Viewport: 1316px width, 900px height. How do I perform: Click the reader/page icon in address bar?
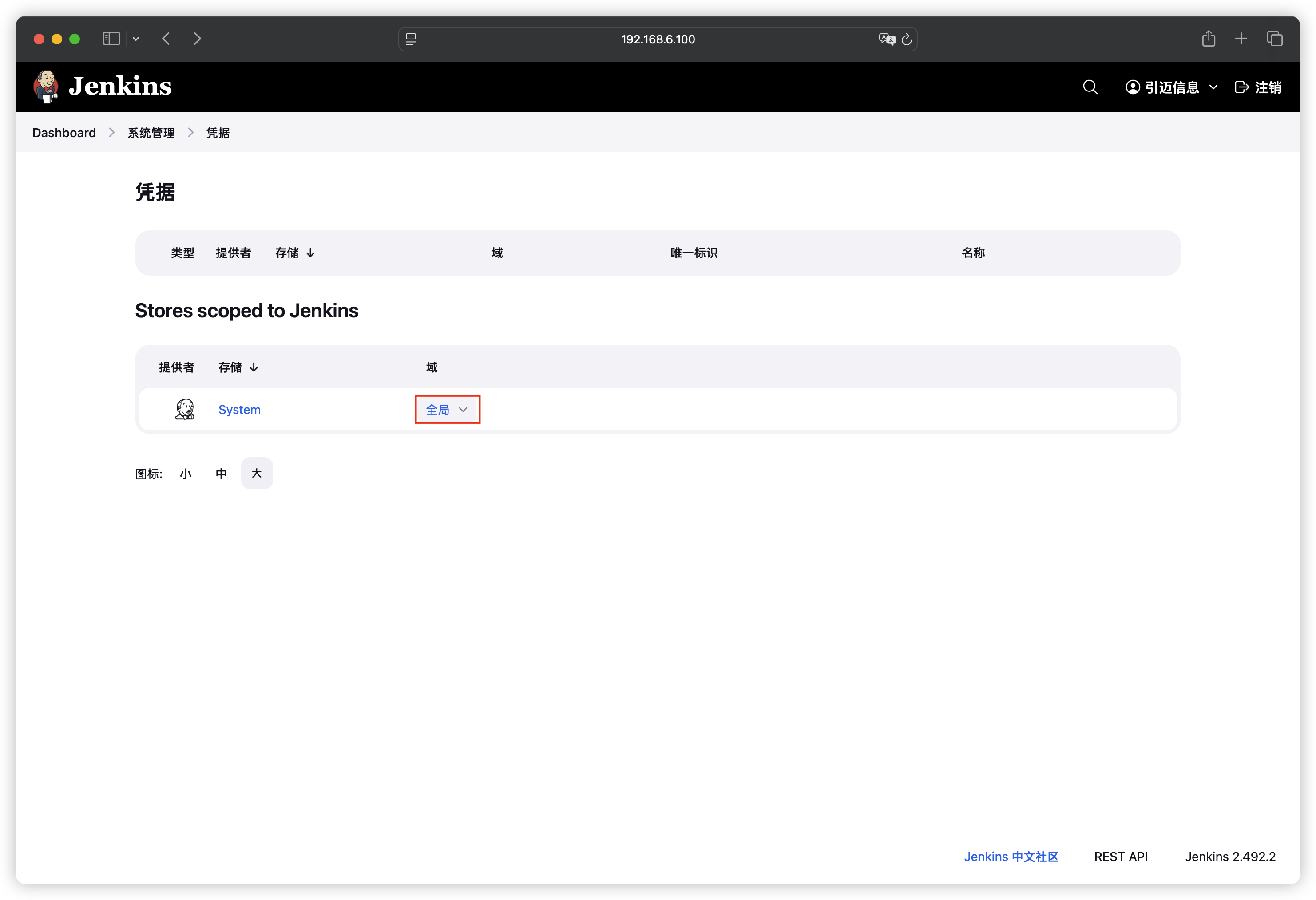(411, 39)
